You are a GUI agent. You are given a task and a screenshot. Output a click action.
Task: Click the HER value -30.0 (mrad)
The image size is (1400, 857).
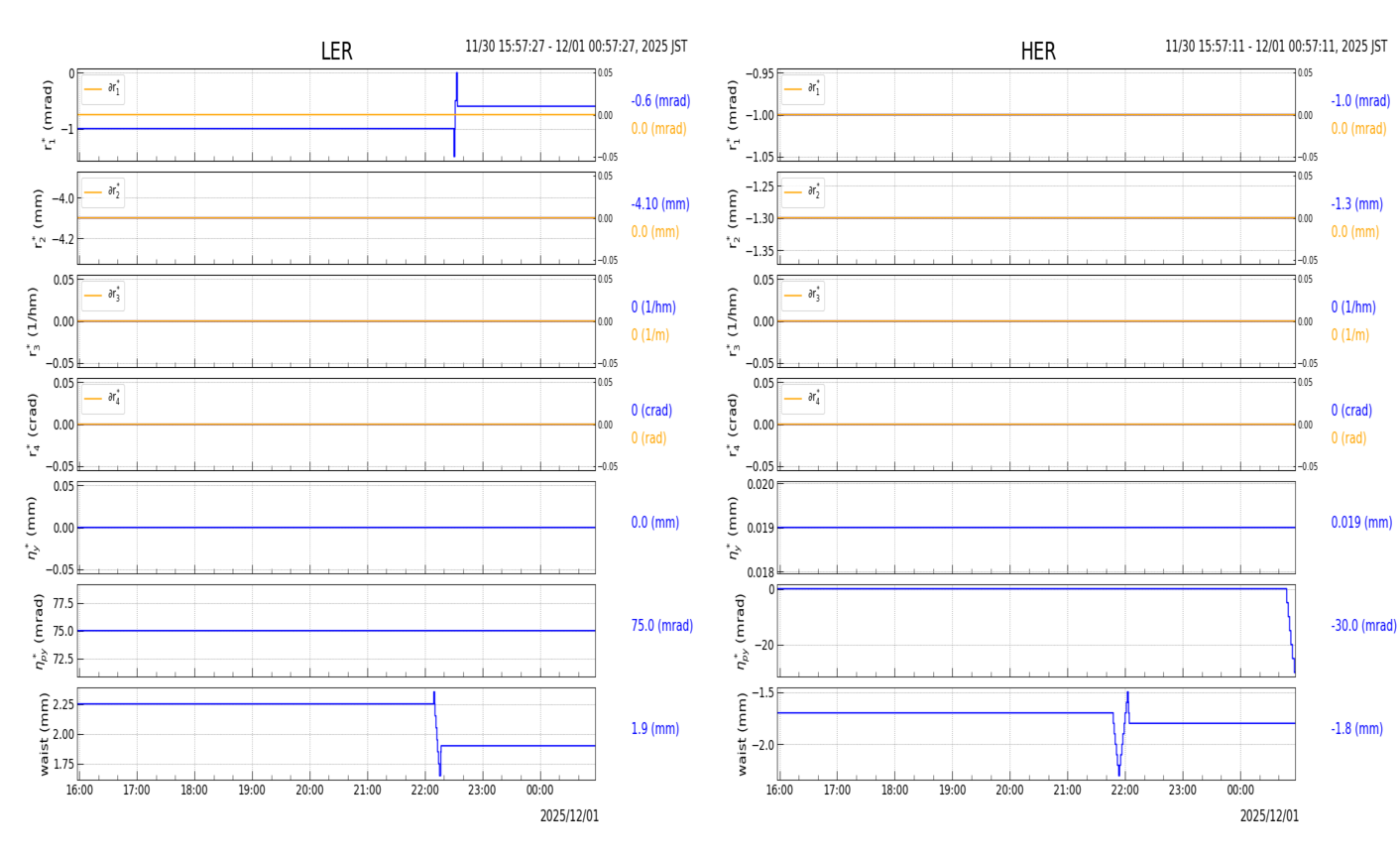tap(1363, 626)
